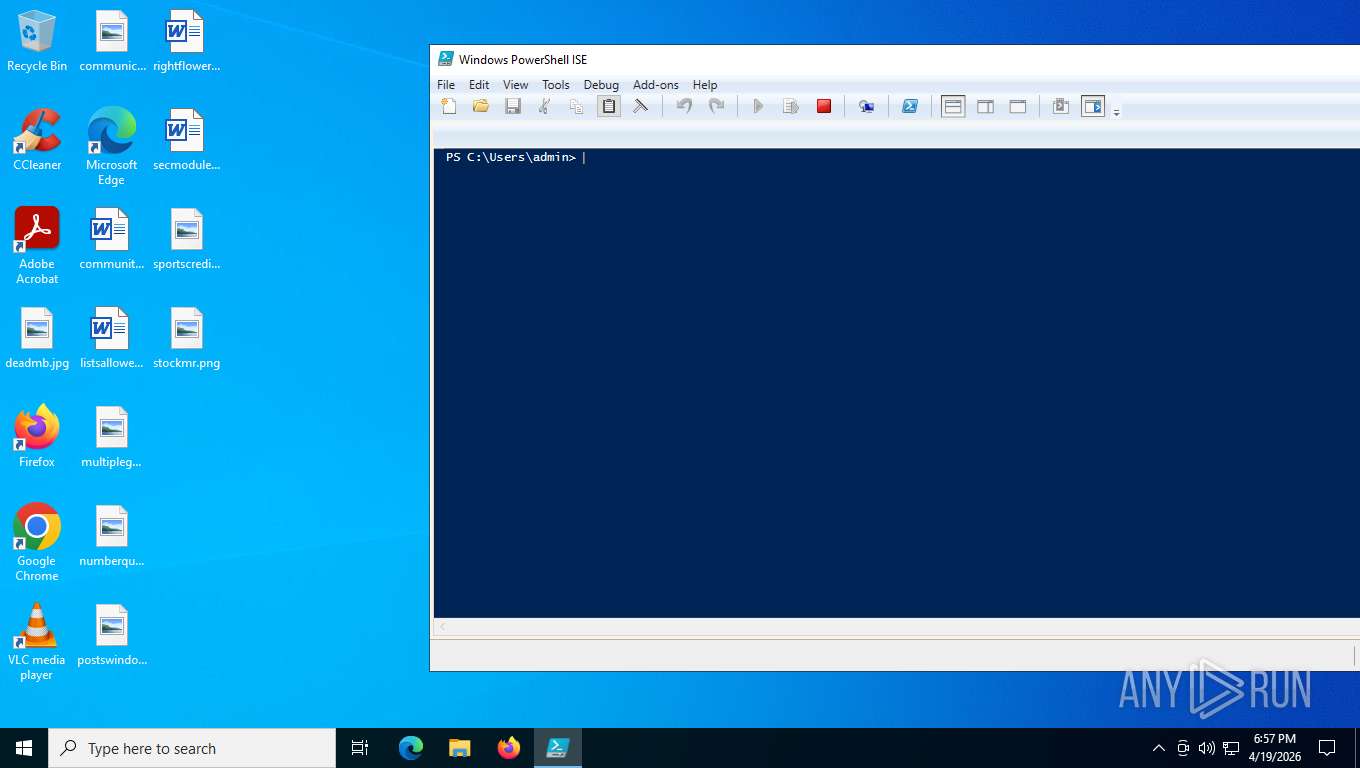This screenshot has width=1360, height=768.
Task: Select the Microsoft Edge desktop shortcut
Action: pyautogui.click(x=111, y=147)
